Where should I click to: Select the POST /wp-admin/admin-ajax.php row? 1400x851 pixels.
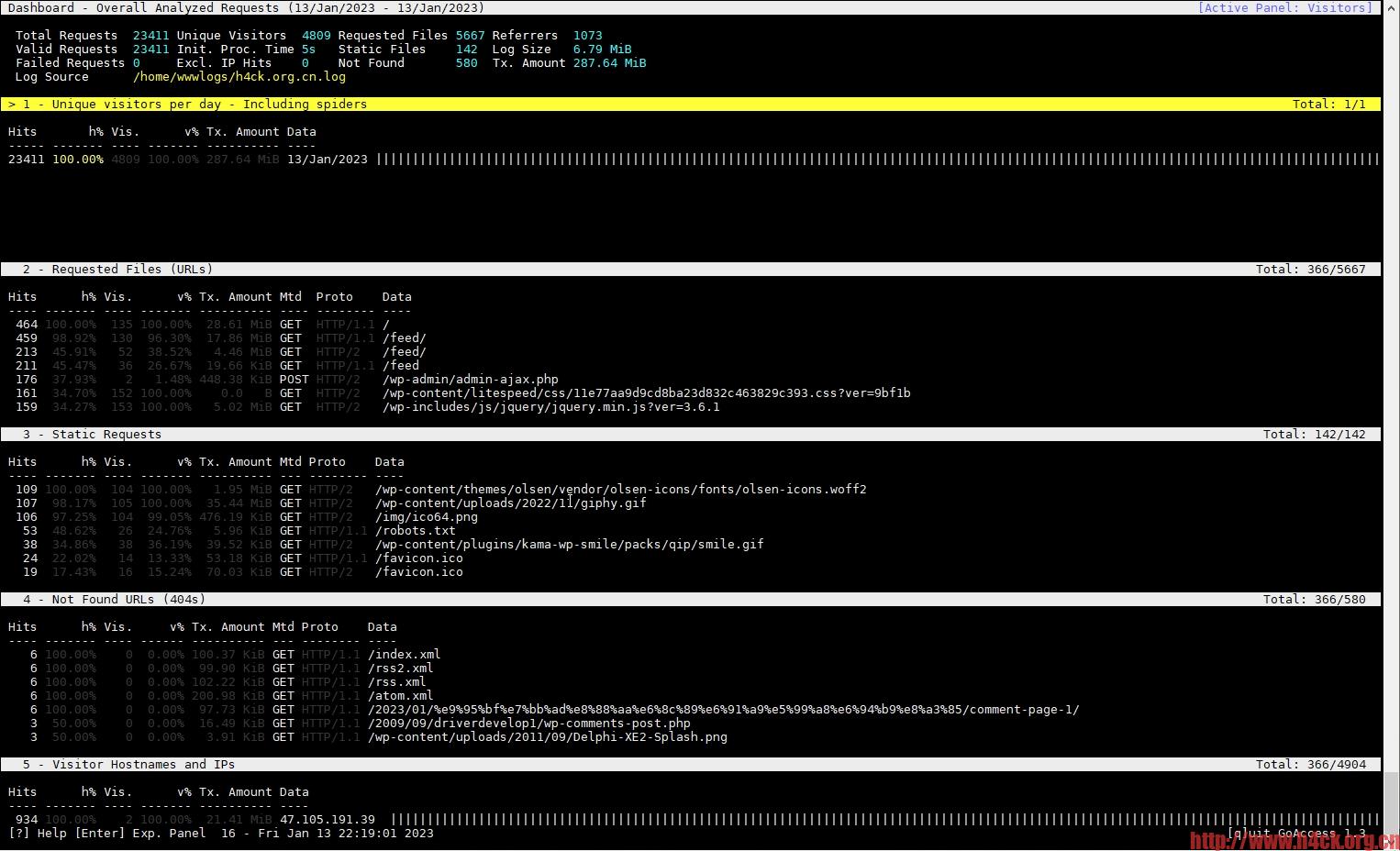(x=470, y=379)
